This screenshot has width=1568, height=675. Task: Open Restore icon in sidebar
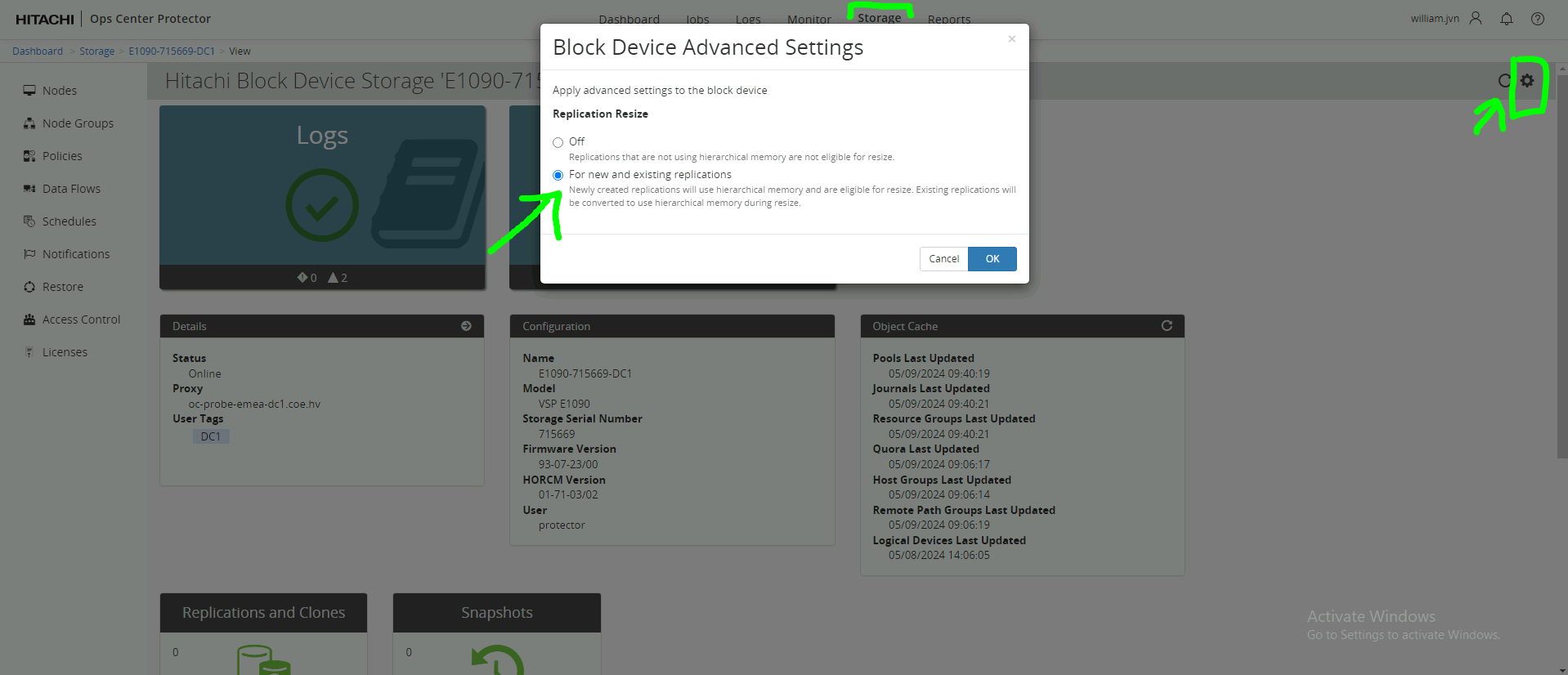(x=29, y=287)
